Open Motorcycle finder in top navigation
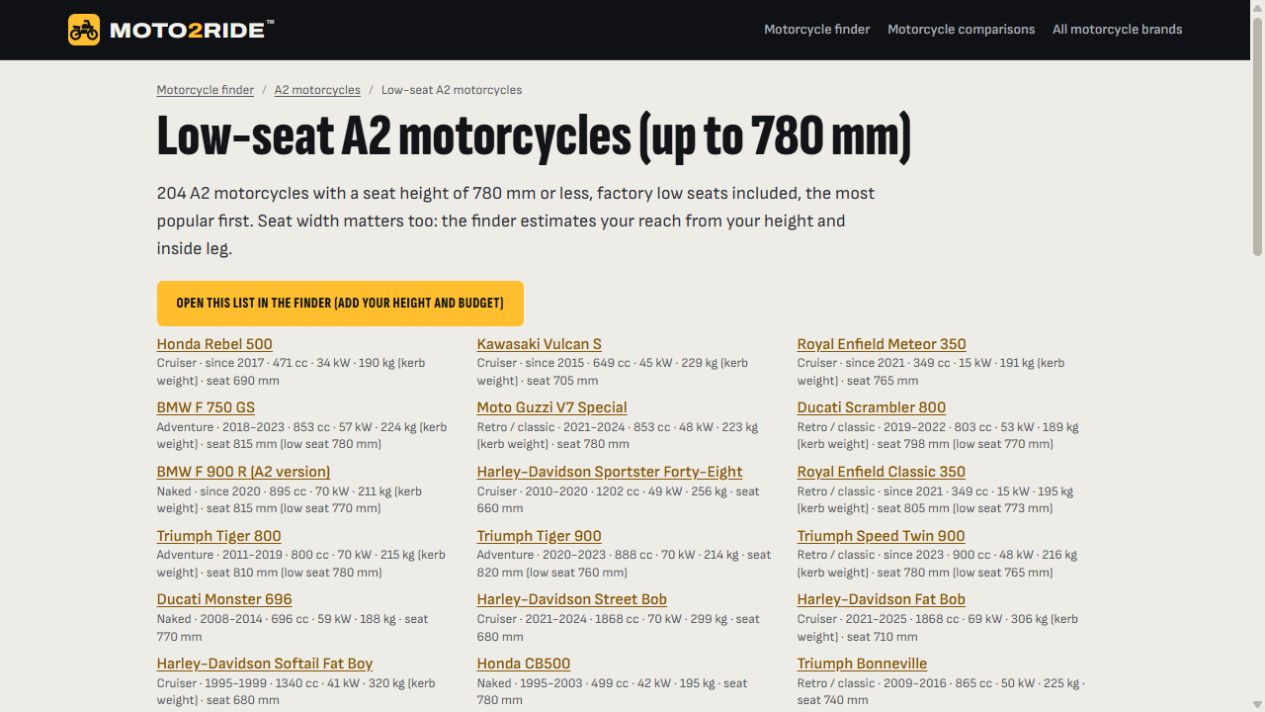Image resolution: width=1265 pixels, height=712 pixels. tap(817, 30)
